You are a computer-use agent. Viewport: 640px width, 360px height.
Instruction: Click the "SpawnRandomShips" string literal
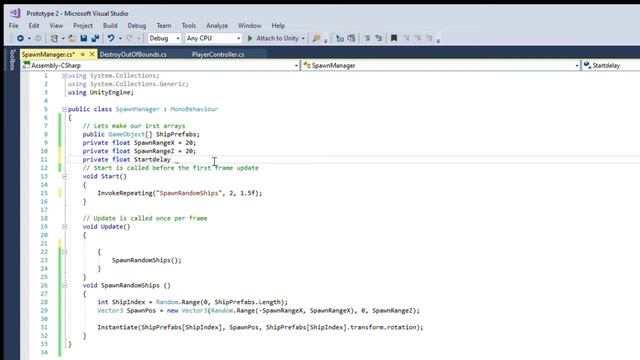(189, 193)
